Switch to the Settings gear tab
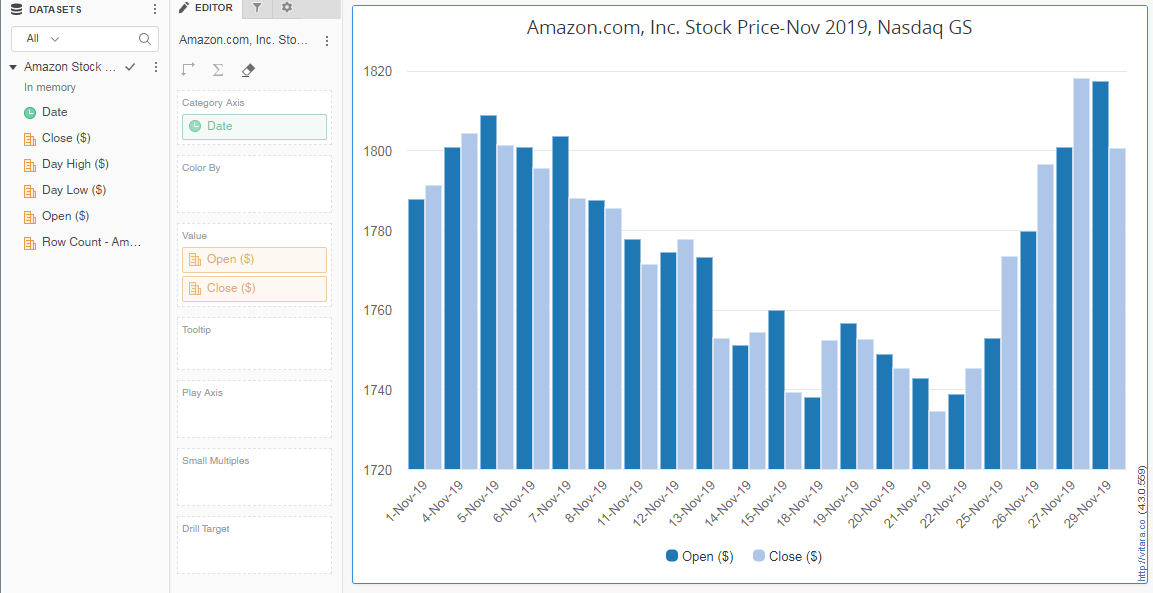Image resolution: width=1153 pixels, height=593 pixels. (287, 8)
